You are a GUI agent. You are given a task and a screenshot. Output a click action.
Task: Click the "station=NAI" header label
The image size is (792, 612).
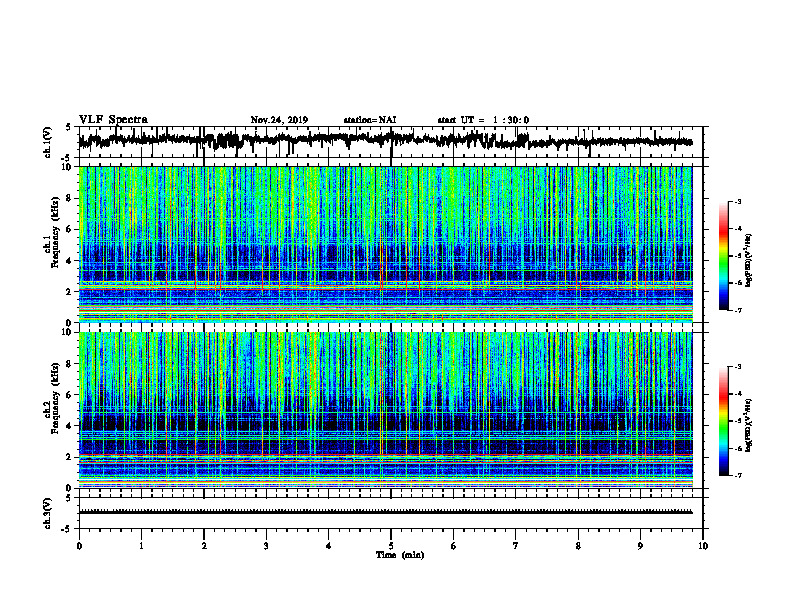tap(370, 120)
